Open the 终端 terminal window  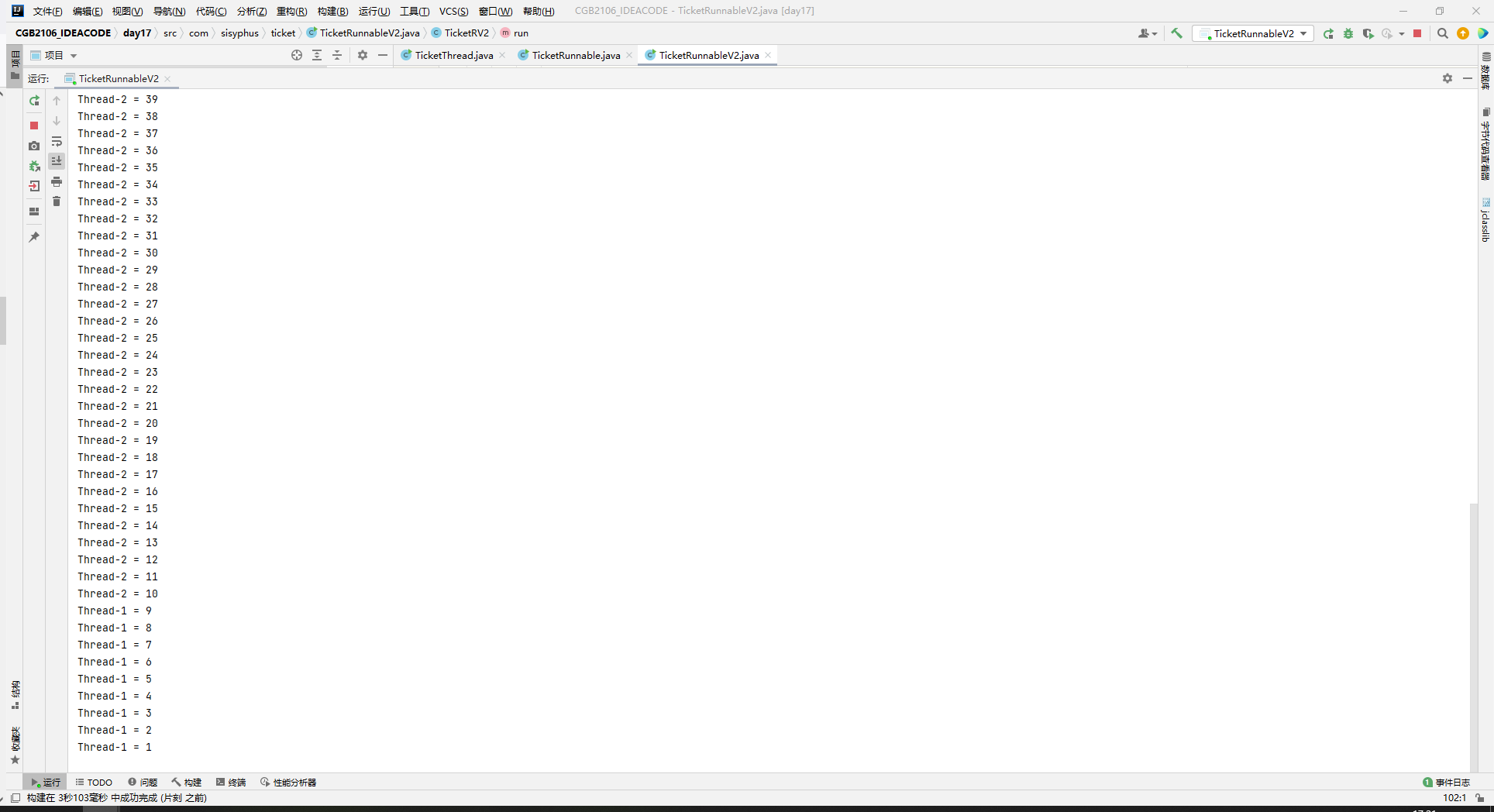(x=231, y=783)
